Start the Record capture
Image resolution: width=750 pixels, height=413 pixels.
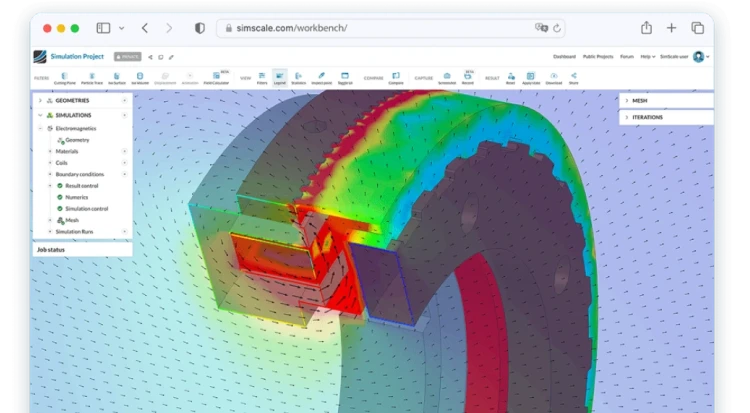click(x=468, y=78)
